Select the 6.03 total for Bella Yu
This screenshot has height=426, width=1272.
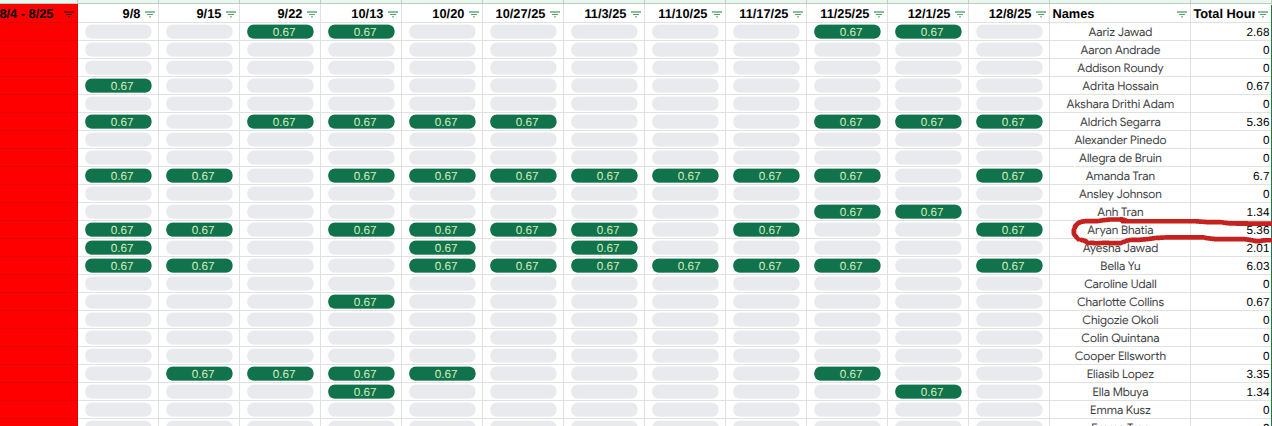pos(1232,266)
